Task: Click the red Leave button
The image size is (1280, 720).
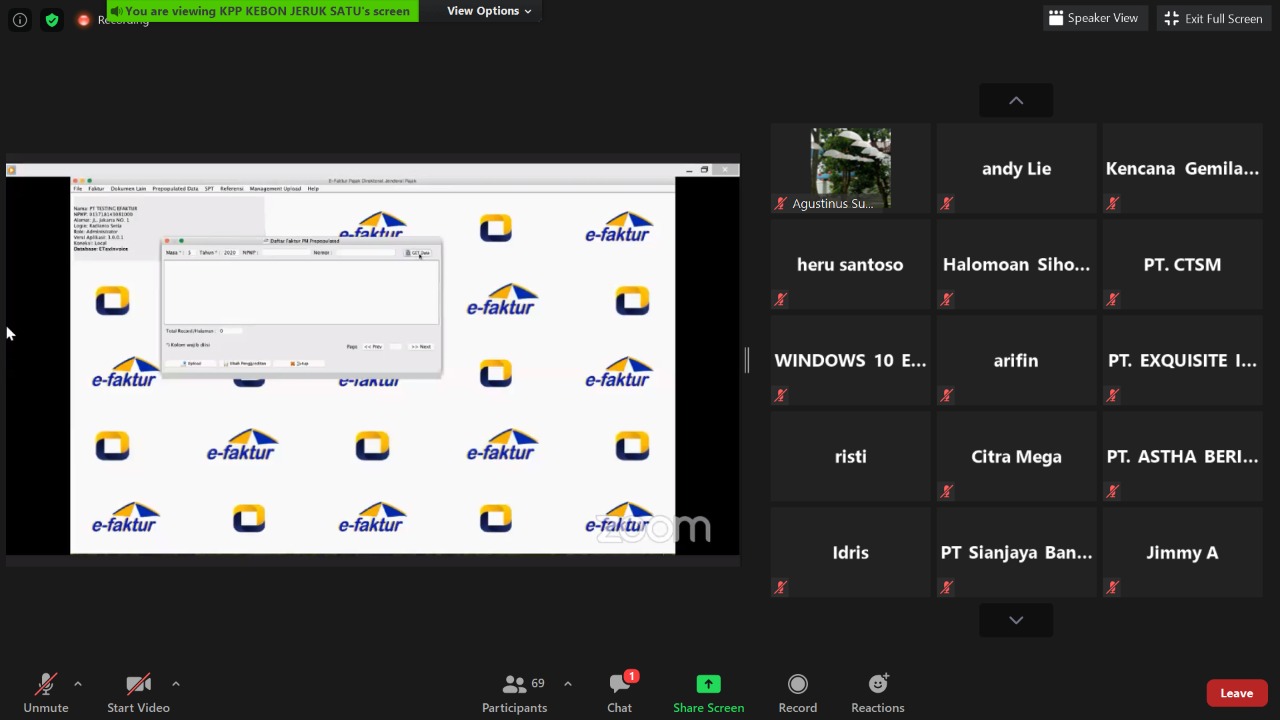Action: 1236,693
